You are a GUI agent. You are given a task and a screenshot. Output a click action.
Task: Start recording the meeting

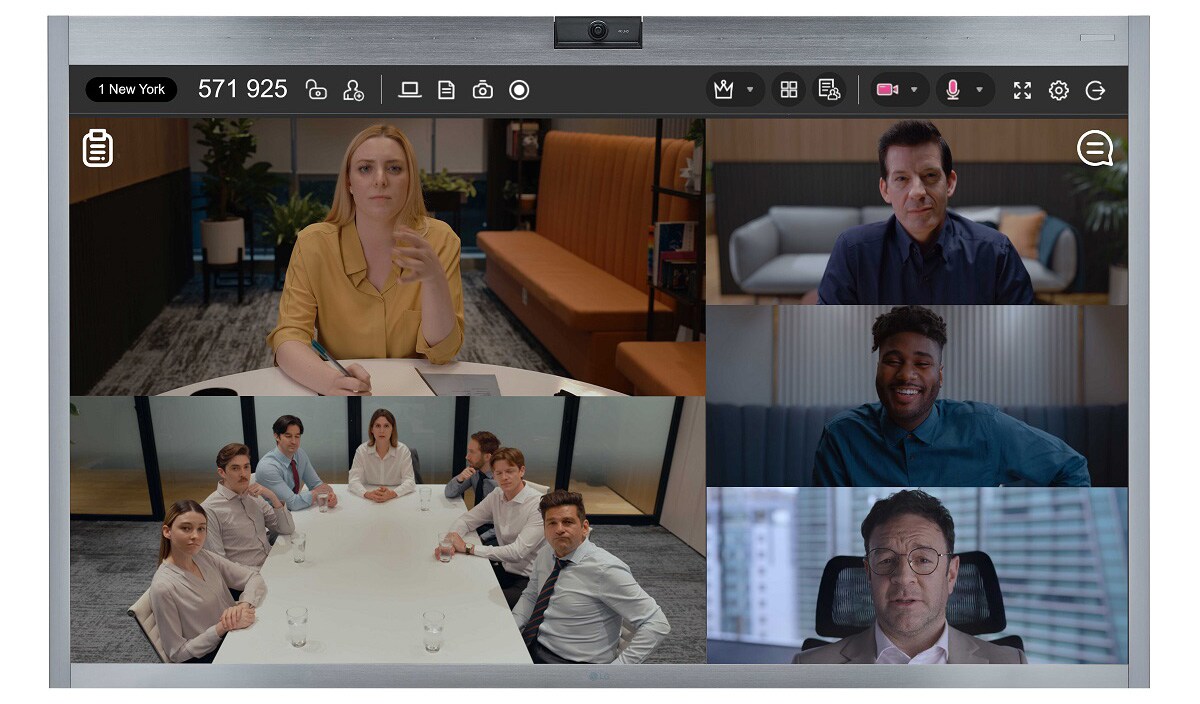tap(519, 90)
